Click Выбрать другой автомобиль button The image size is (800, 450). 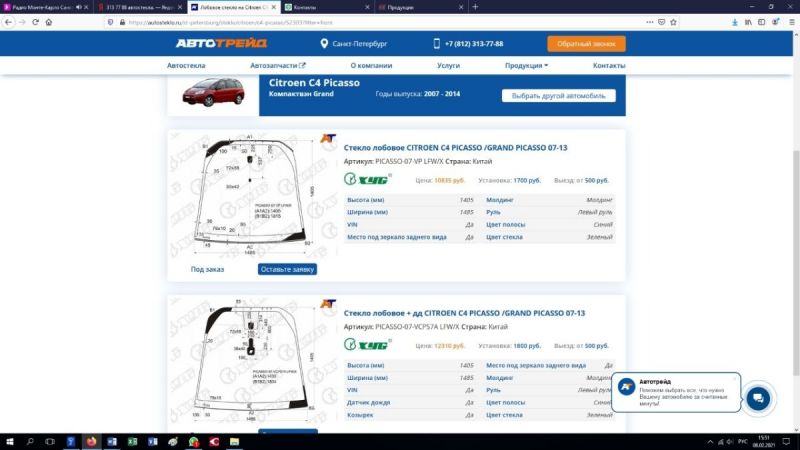pyautogui.click(x=558, y=96)
